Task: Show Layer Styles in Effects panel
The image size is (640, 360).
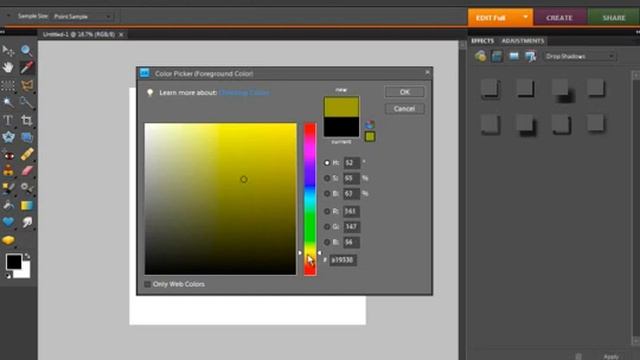Action: [497, 56]
